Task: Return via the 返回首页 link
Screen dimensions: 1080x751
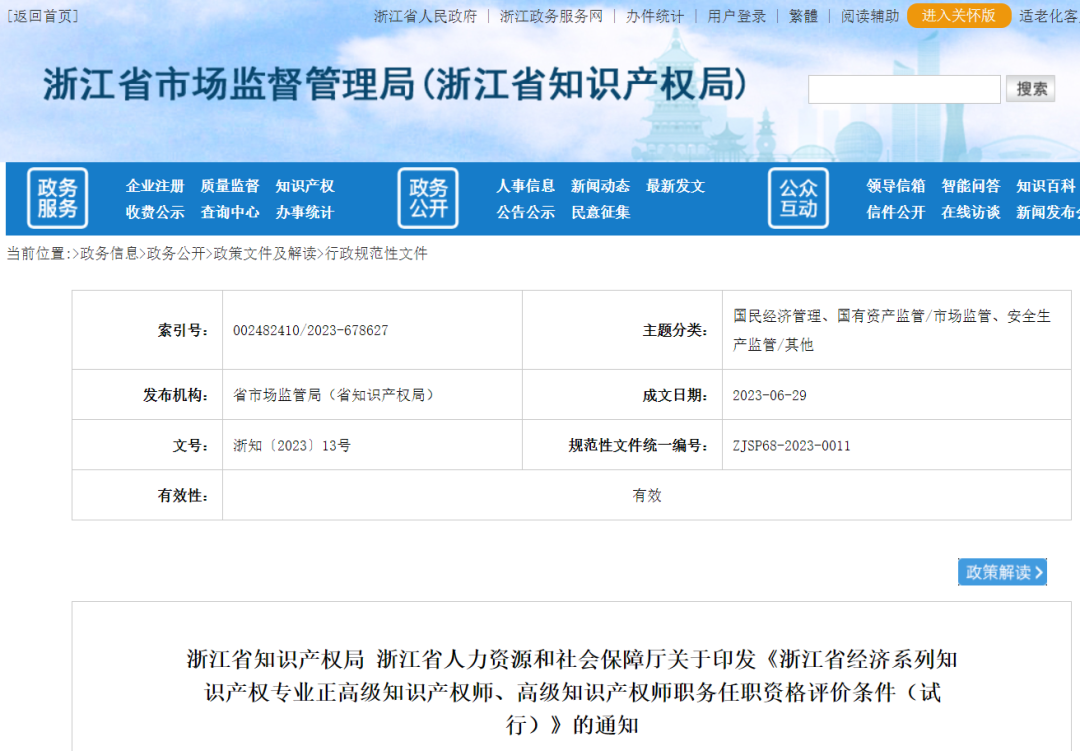Action: (x=43, y=16)
